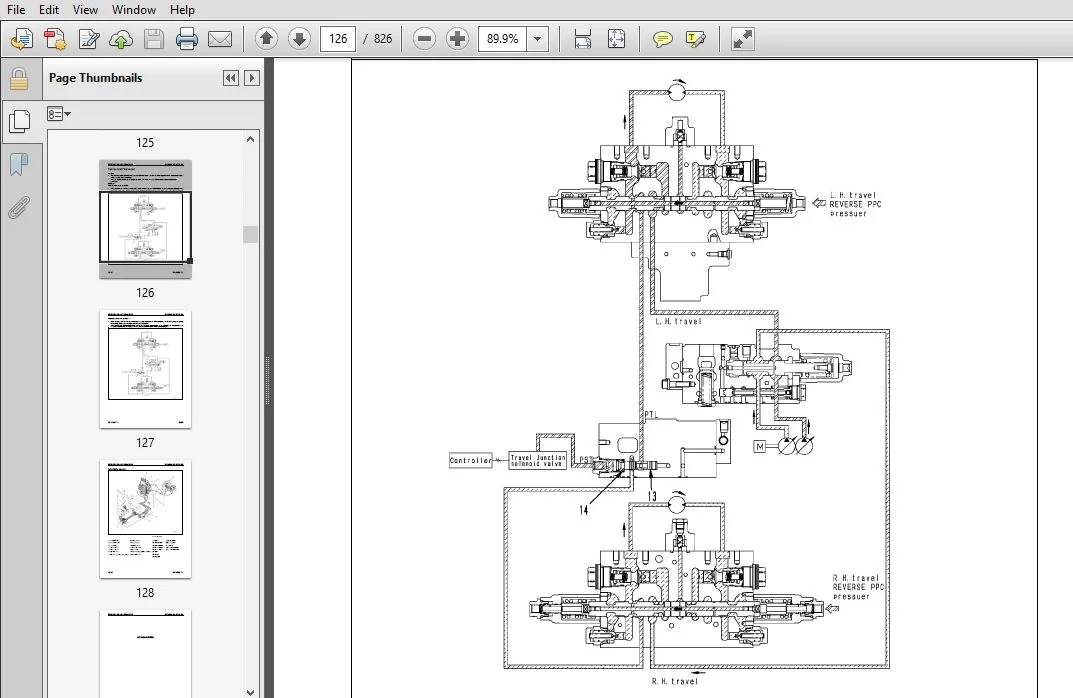Go to next page with the down arrow
The width and height of the screenshot is (1073, 698).
click(x=299, y=39)
